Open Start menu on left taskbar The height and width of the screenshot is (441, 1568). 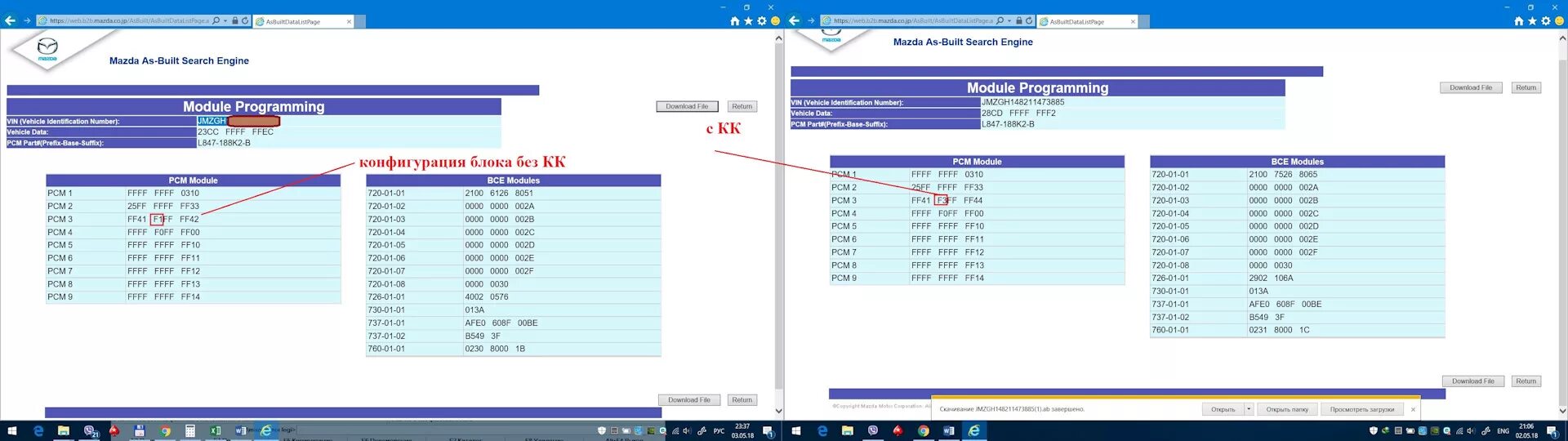tap(11, 431)
